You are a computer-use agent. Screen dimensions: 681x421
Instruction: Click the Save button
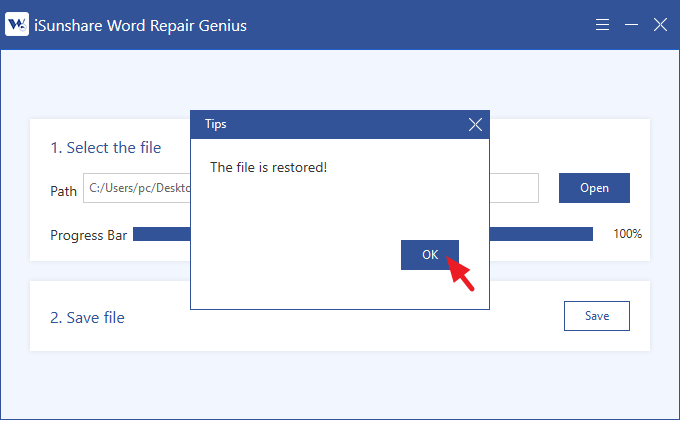pos(596,316)
